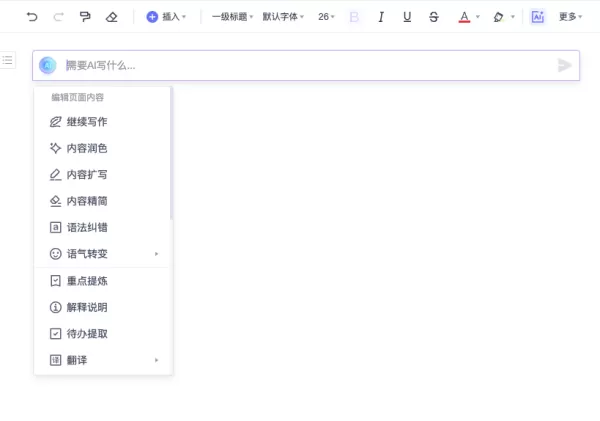This screenshot has height=421, width=600.
Task: Apply the highlighter pen
Action: click(x=498, y=17)
